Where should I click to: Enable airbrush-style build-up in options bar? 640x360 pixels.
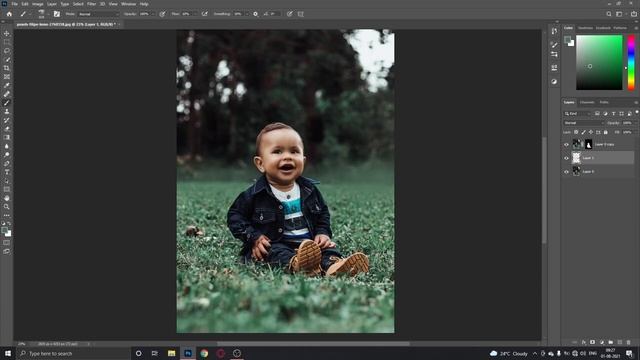(x=204, y=14)
